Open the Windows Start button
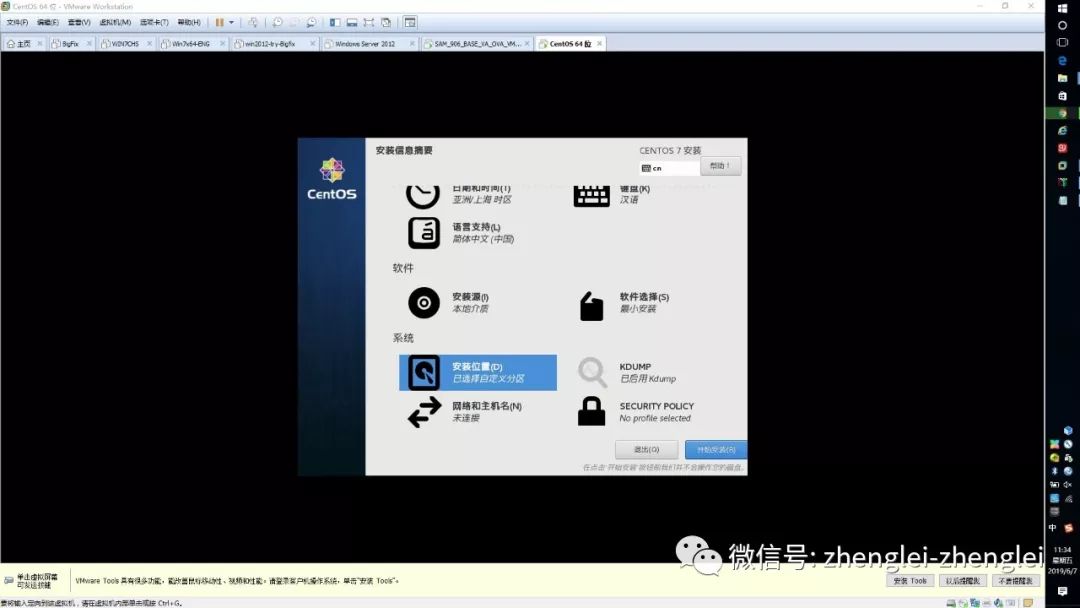The width and height of the screenshot is (1080, 608). click(1062, 8)
